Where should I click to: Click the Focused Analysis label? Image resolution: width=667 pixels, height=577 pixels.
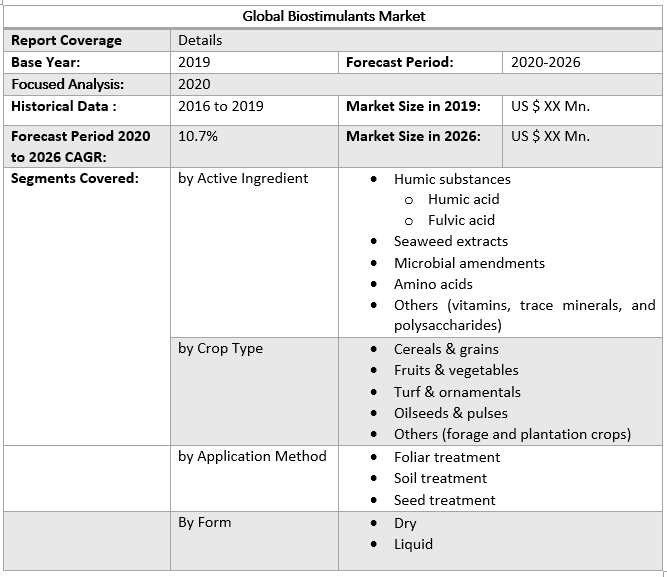pos(68,84)
